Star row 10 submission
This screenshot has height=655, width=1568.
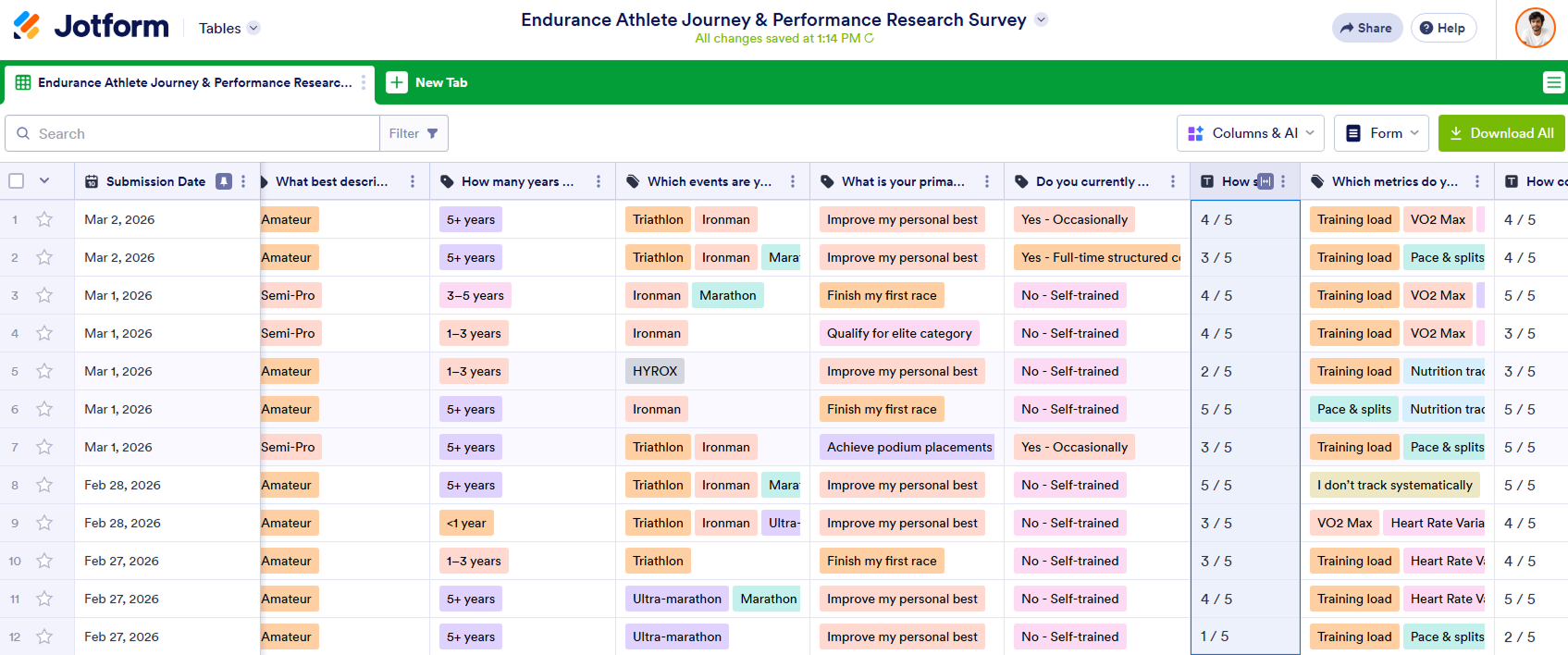pyautogui.click(x=44, y=561)
